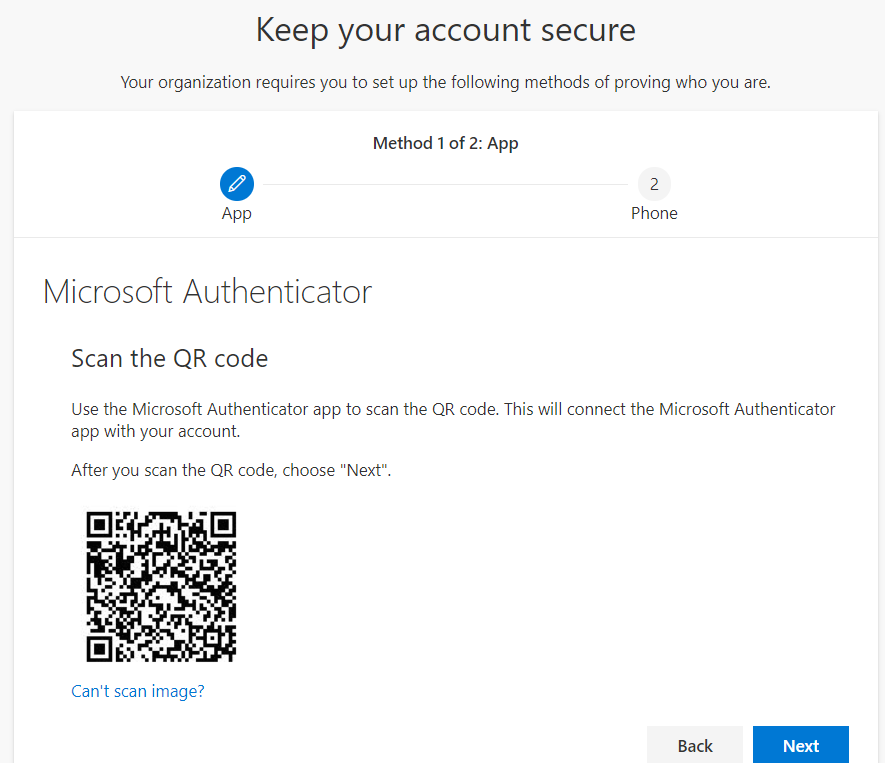Click the QR code's small bottom-right alignment square
Image resolution: width=885 pixels, height=763 pixels.
click(212, 638)
